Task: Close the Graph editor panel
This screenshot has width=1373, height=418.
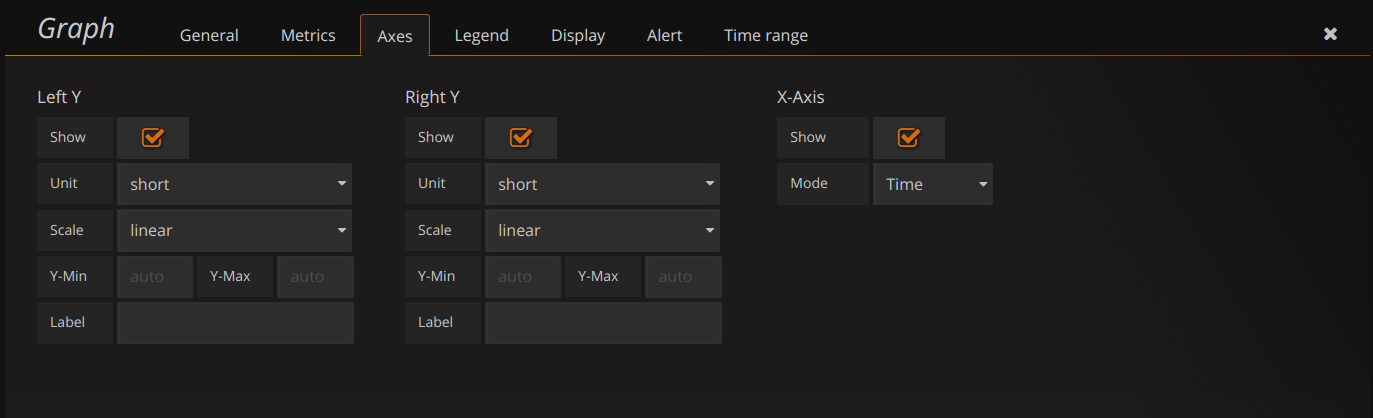Action: tap(1330, 34)
